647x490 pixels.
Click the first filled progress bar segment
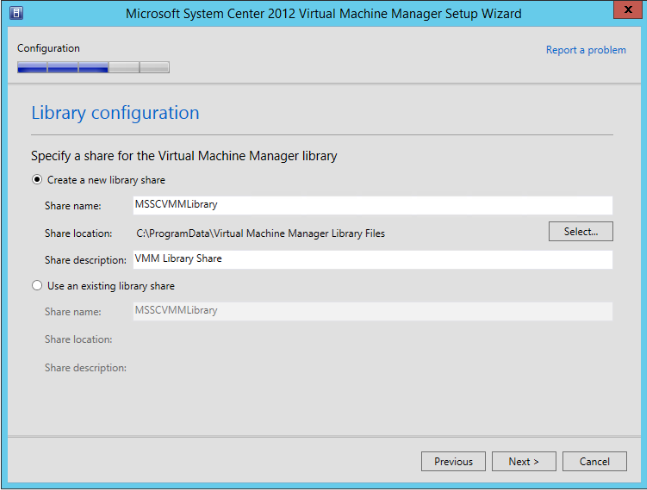pyautogui.click(x=32, y=68)
